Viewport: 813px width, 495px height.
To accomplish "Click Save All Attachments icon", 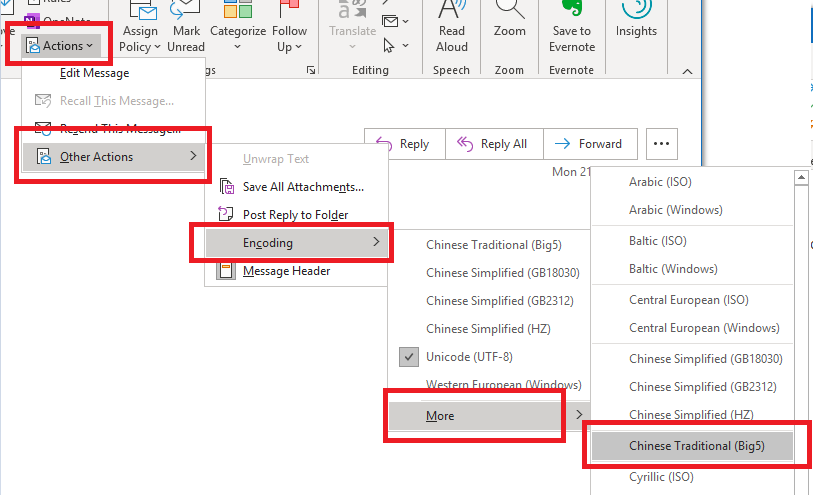I will pos(227,187).
